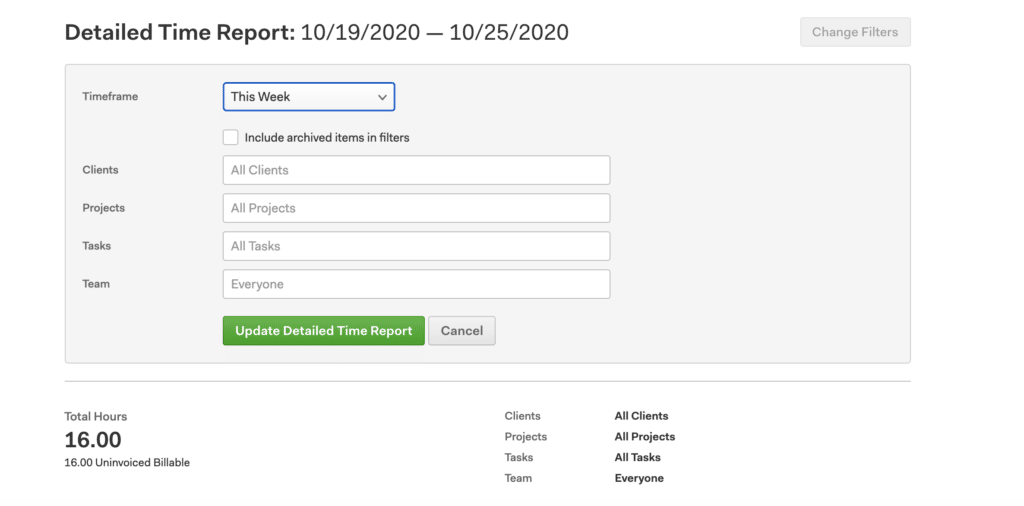Viewport: 1024px width, 506px height.
Task: Enable the Include archived items checkbox
Action: pyautogui.click(x=231, y=137)
